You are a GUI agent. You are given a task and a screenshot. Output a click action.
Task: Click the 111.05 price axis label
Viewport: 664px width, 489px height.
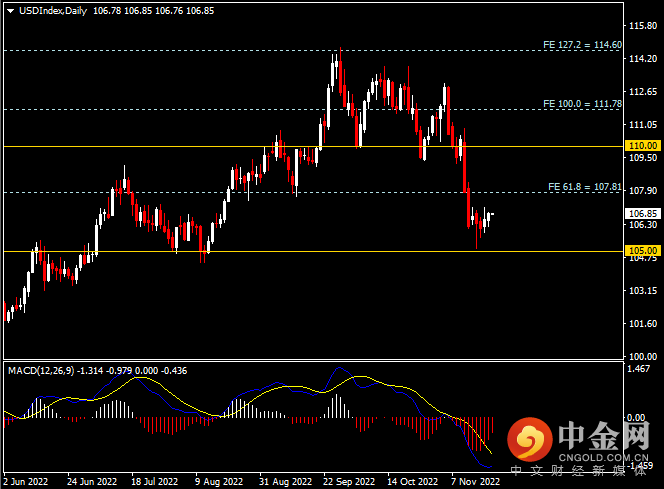coord(643,125)
